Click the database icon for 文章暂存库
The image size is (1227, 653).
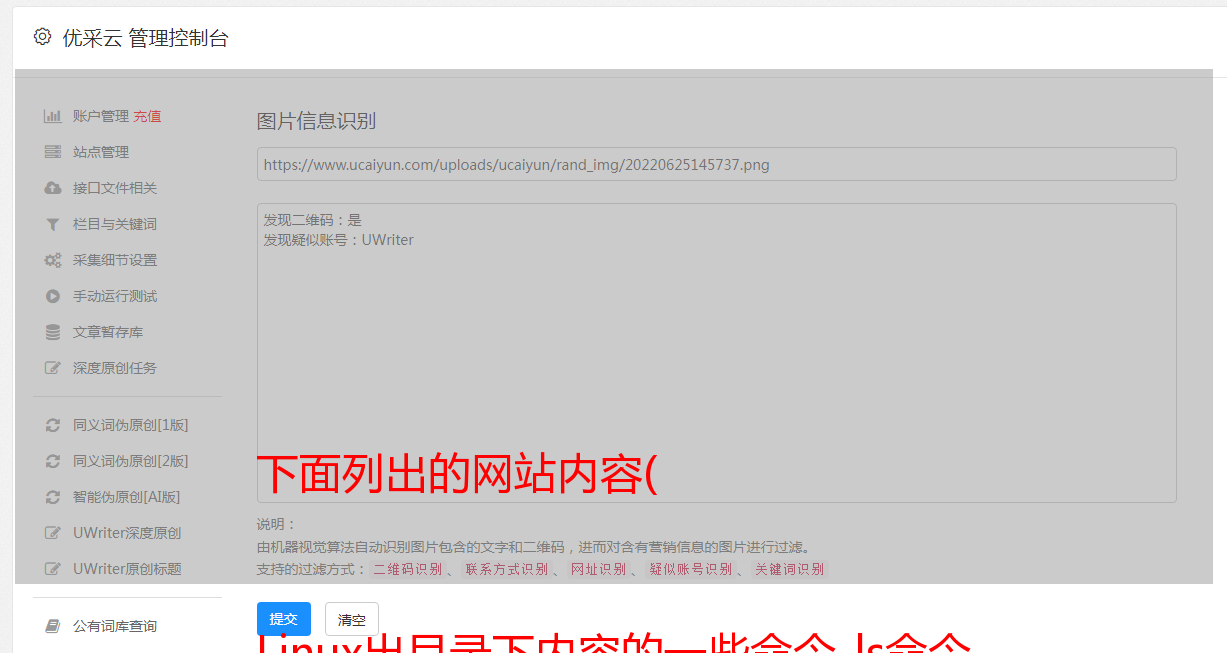(x=53, y=332)
